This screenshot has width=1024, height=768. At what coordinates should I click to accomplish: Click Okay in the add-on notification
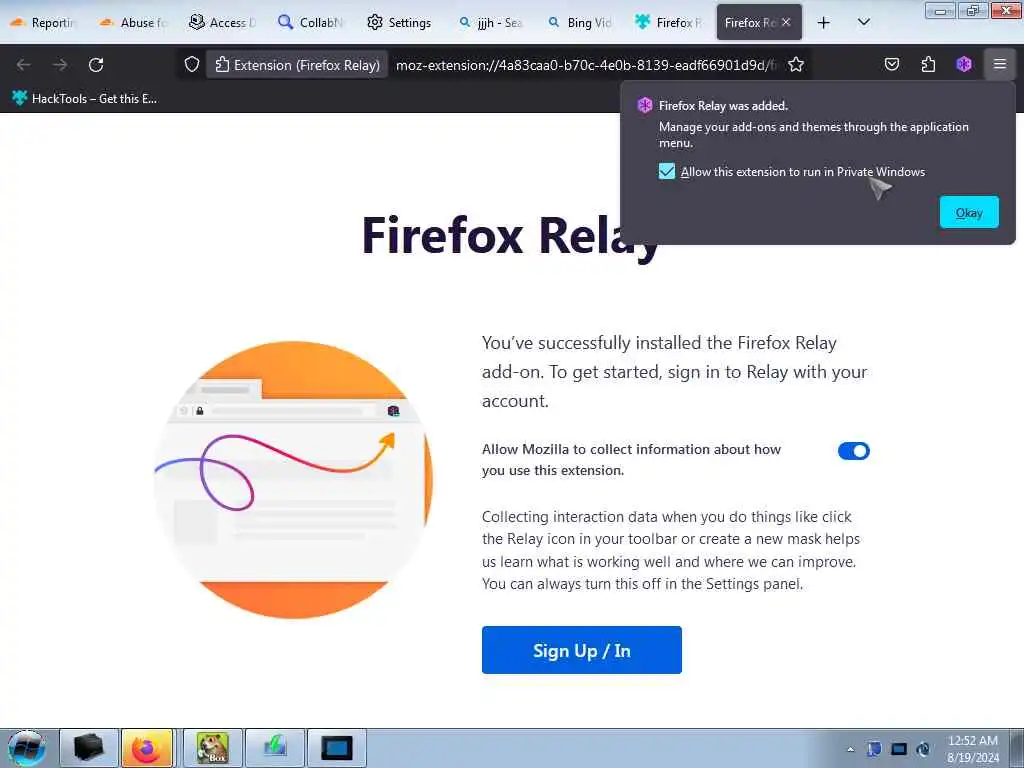point(969,212)
